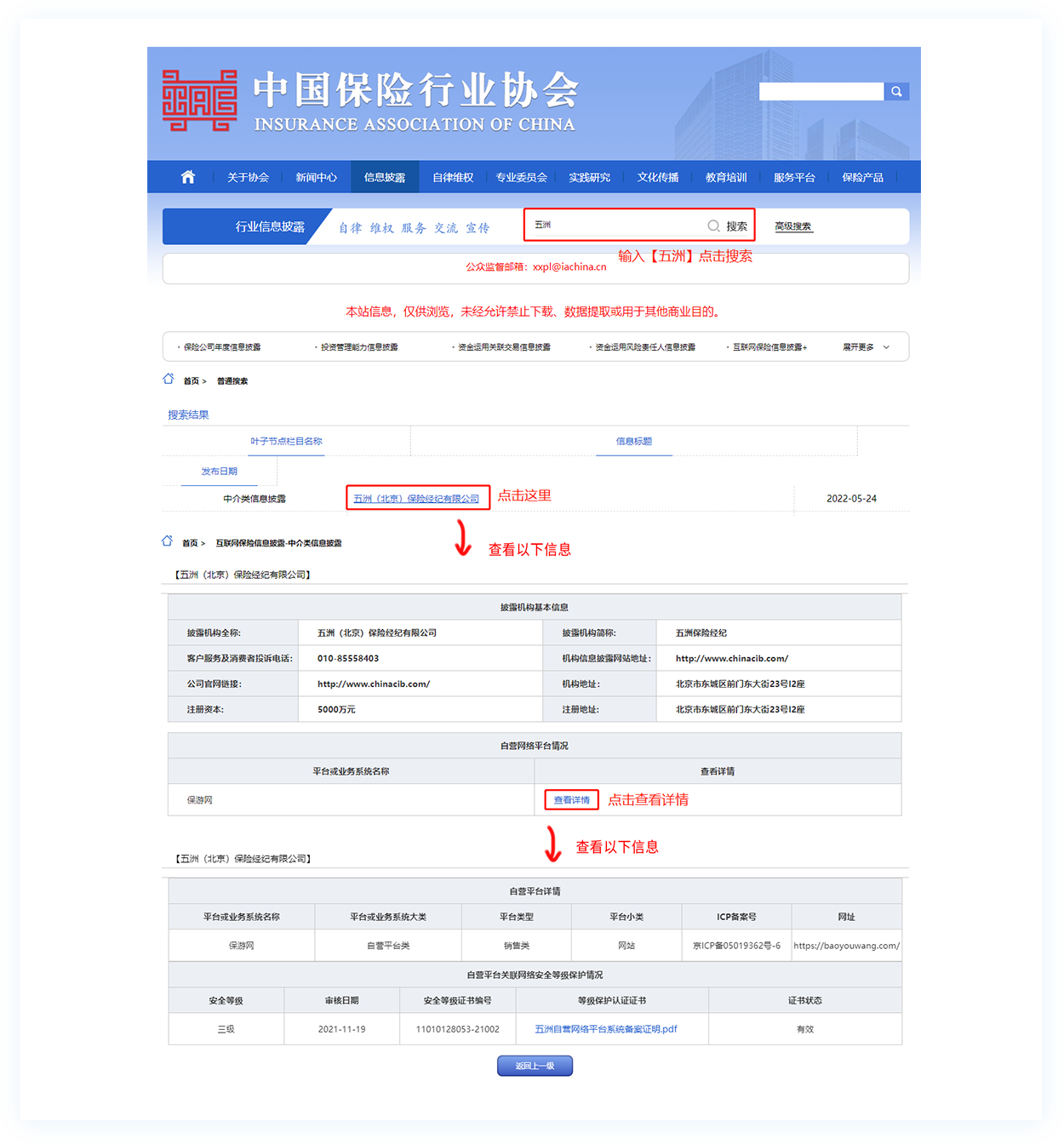Click the 自营平台类 cell
This screenshot has height=1144, width=1064.
(x=388, y=946)
